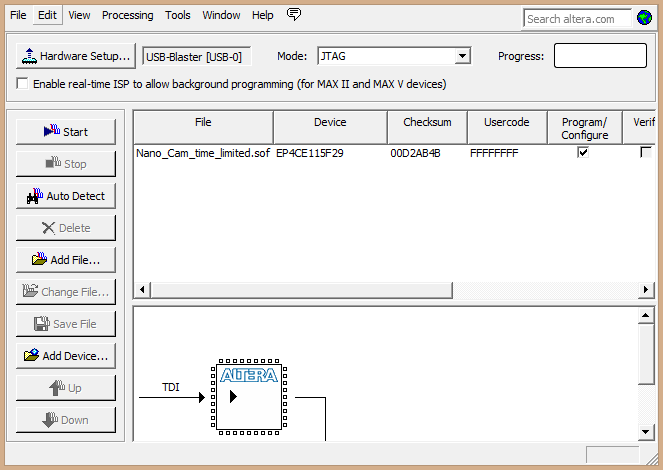Image resolution: width=663 pixels, height=470 pixels.
Task: Click the globe icon next to search
Action: [x=644, y=18]
